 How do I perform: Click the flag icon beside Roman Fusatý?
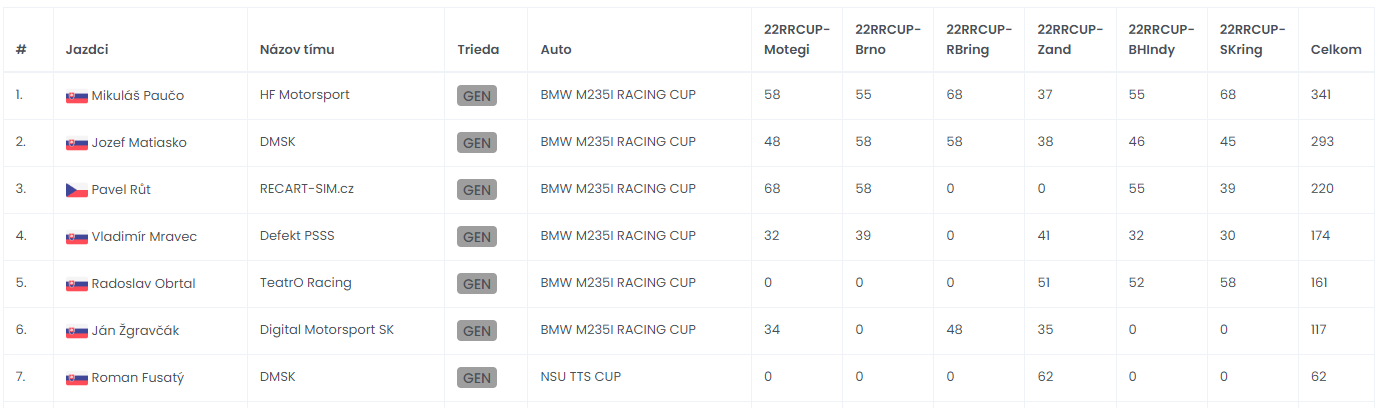click(x=77, y=378)
